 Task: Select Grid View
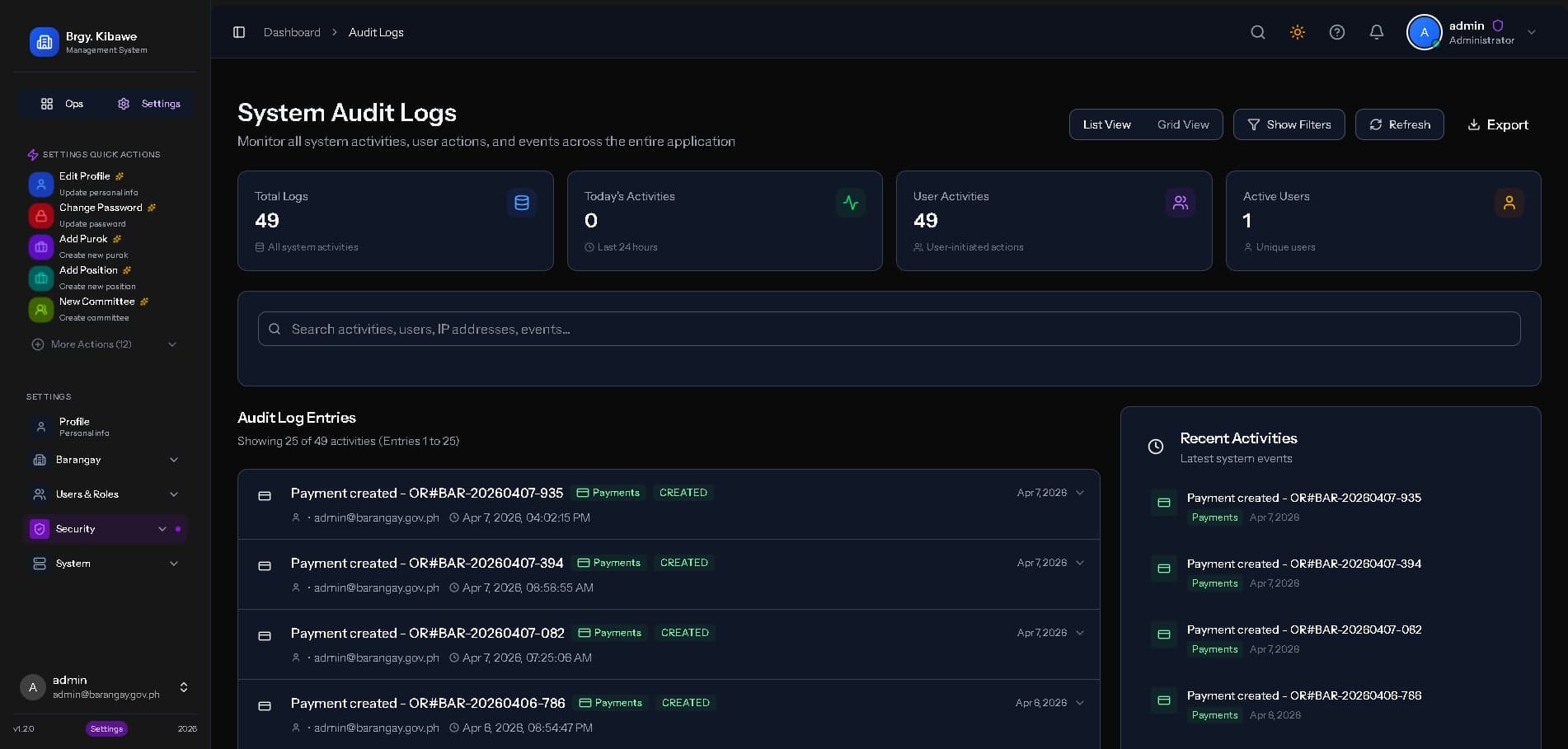tap(1183, 124)
